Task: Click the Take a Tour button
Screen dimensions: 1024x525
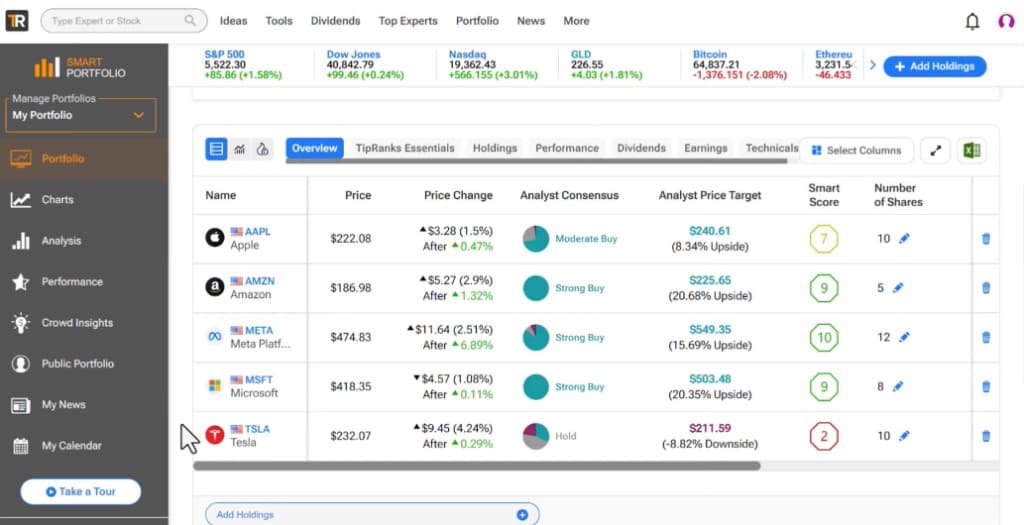Action: pos(80,492)
